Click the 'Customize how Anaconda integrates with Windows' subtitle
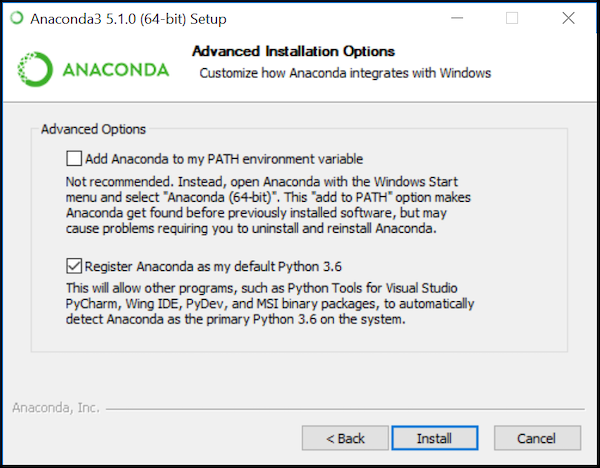Viewport: 600px width, 468px height. [345, 73]
